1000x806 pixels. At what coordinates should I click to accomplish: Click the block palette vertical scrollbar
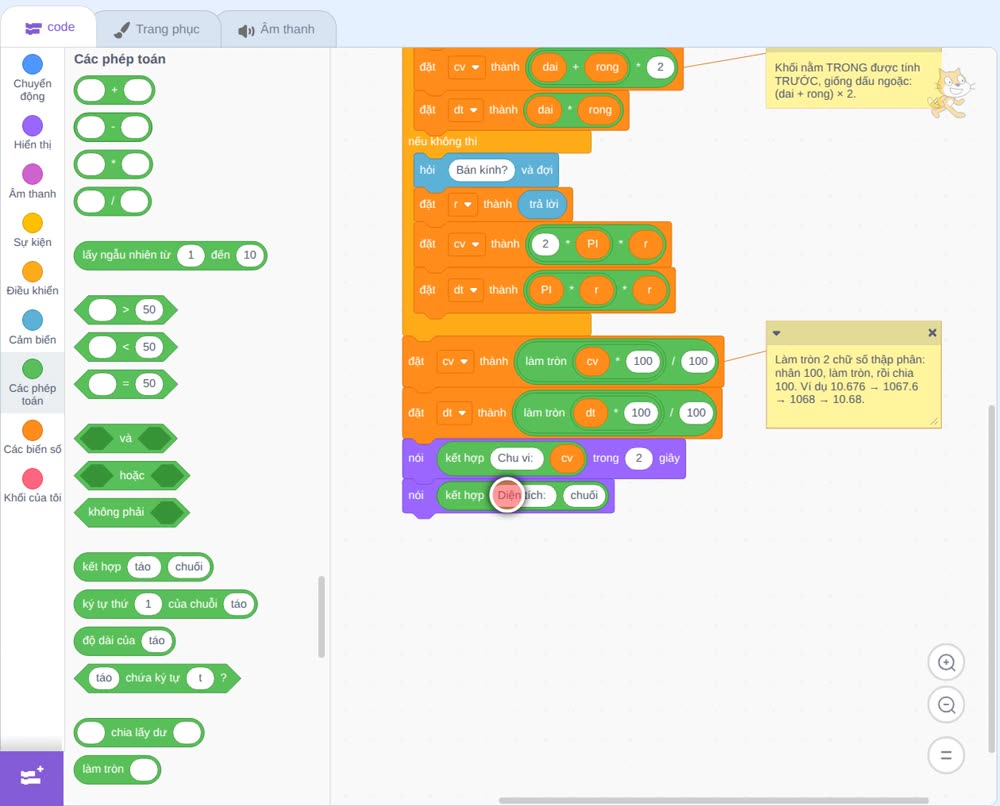coord(321,617)
